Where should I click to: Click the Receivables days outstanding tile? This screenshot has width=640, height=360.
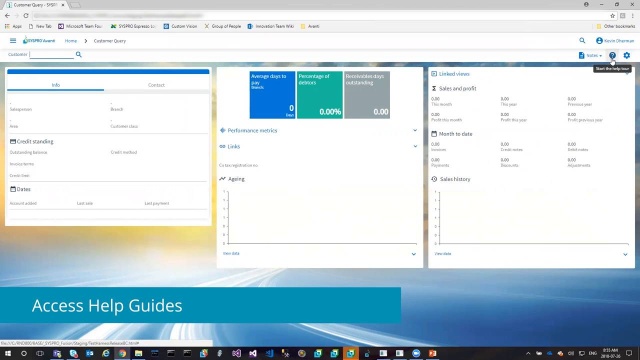[x=367, y=95]
